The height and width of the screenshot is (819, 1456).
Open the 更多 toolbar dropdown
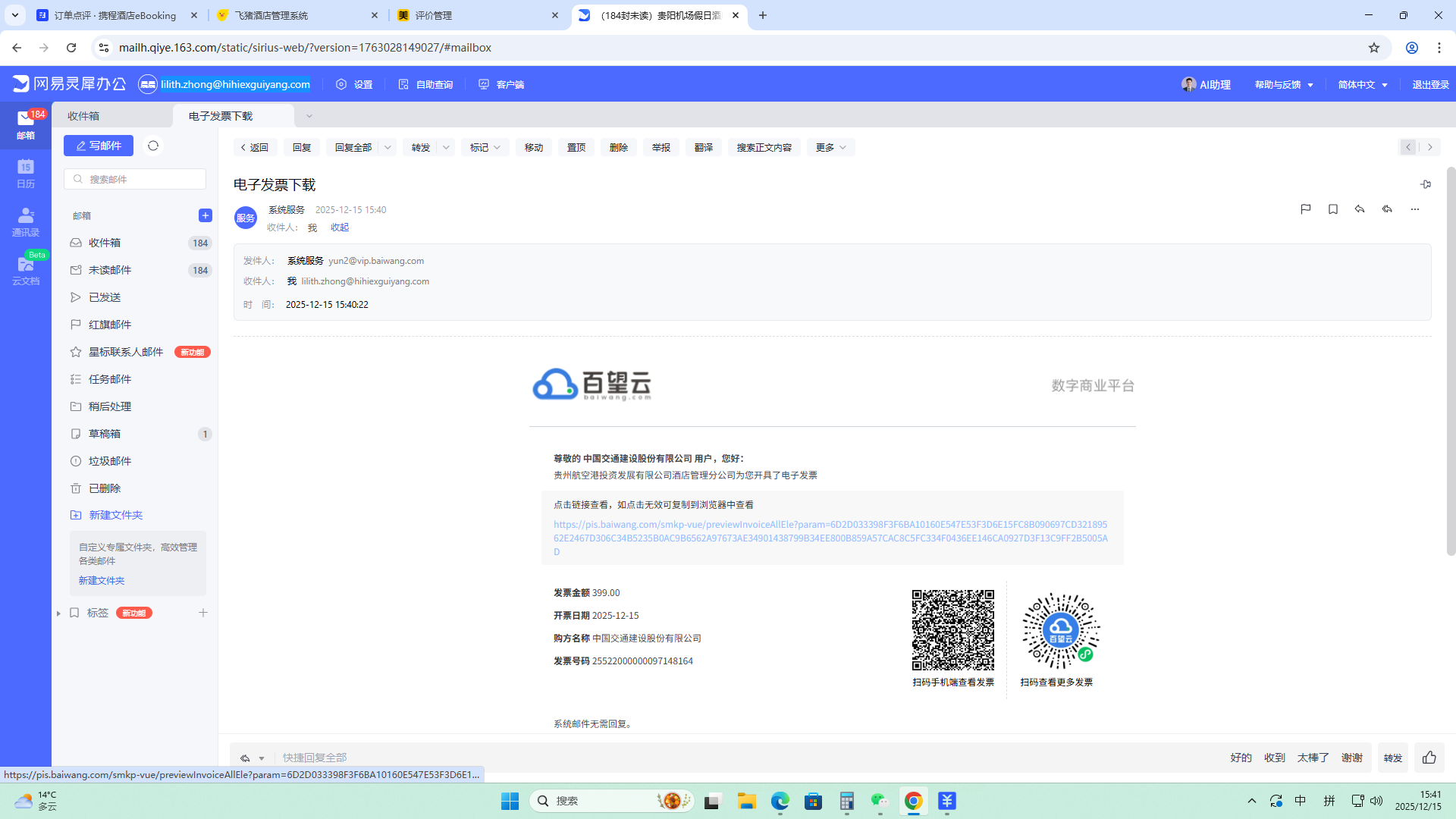[x=830, y=147]
